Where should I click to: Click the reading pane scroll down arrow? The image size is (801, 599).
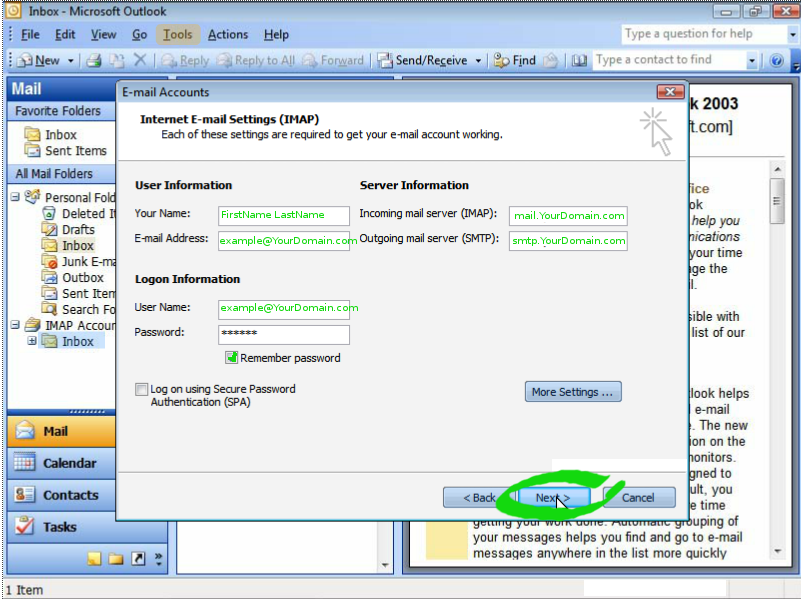(x=777, y=551)
